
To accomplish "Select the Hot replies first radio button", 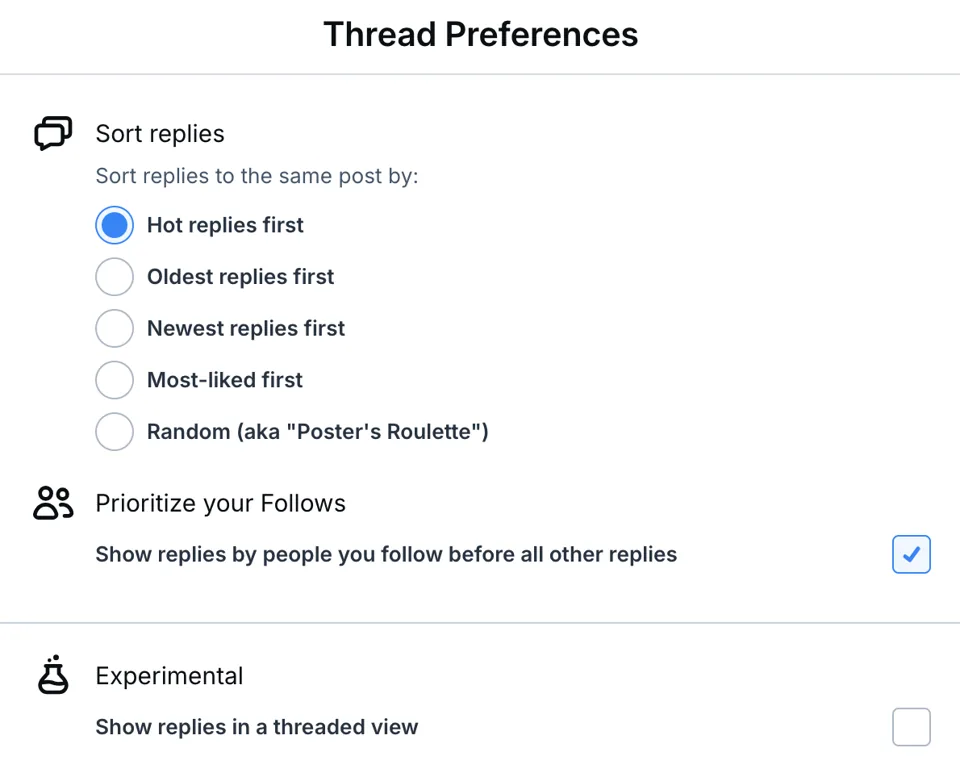I will pyautogui.click(x=114, y=225).
